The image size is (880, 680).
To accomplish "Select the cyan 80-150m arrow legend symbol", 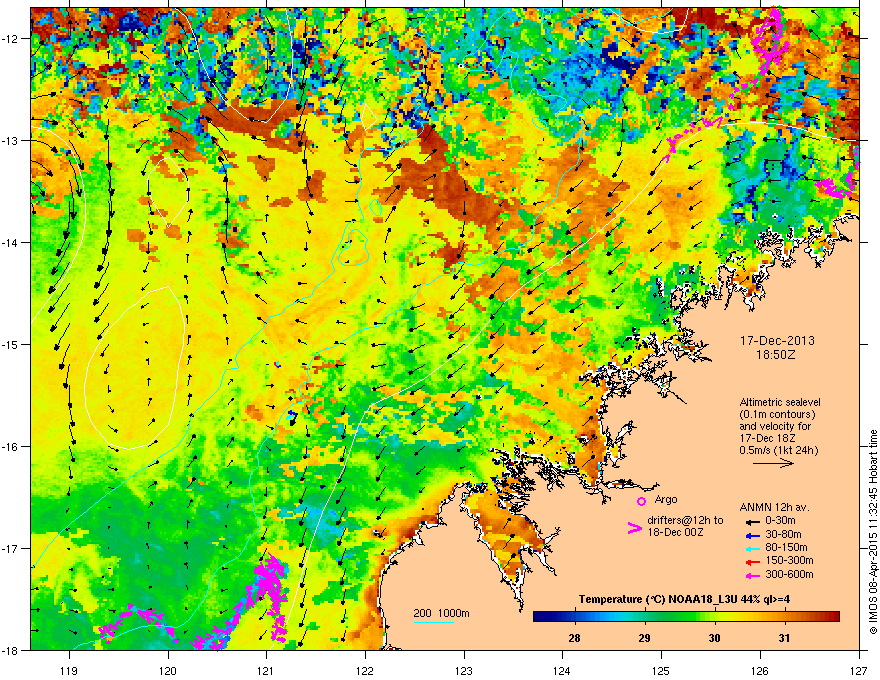I will point(751,548).
